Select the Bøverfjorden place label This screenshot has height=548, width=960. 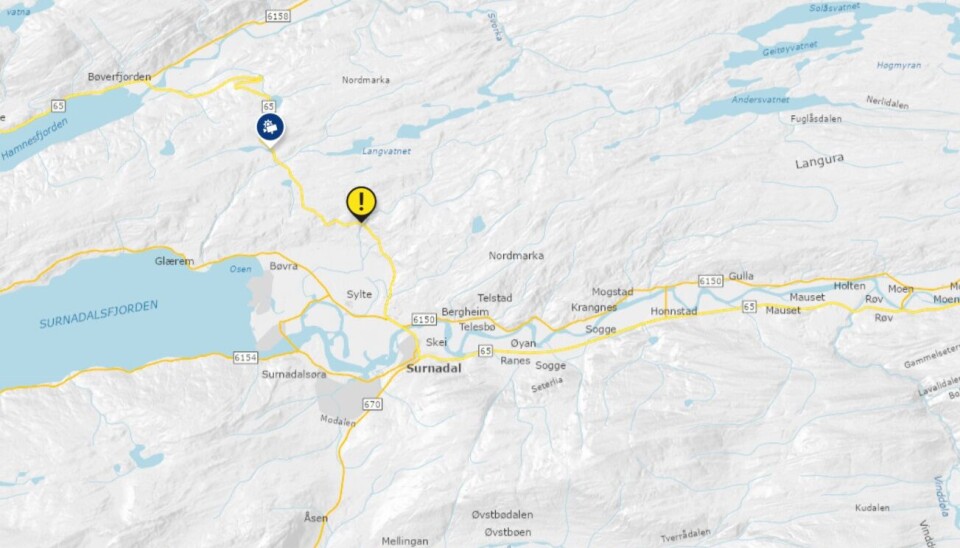click(119, 77)
